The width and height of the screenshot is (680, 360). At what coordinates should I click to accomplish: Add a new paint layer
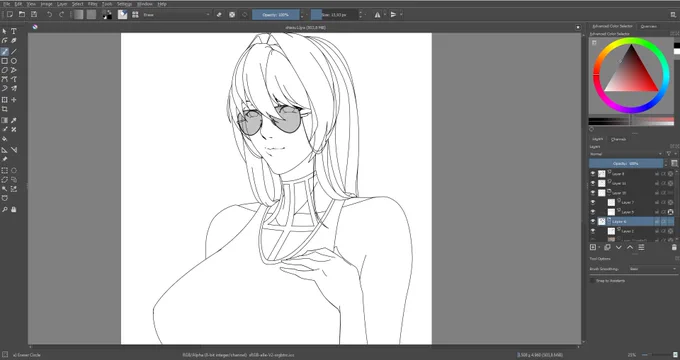point(593,247)
